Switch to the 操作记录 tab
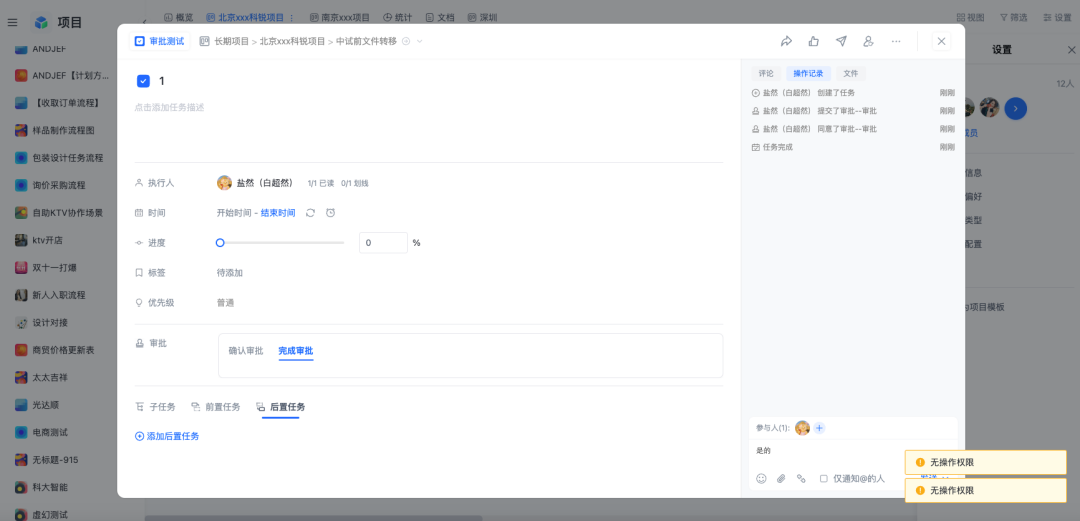Viewport: 1080px width, 521px height. coord(808,73)
